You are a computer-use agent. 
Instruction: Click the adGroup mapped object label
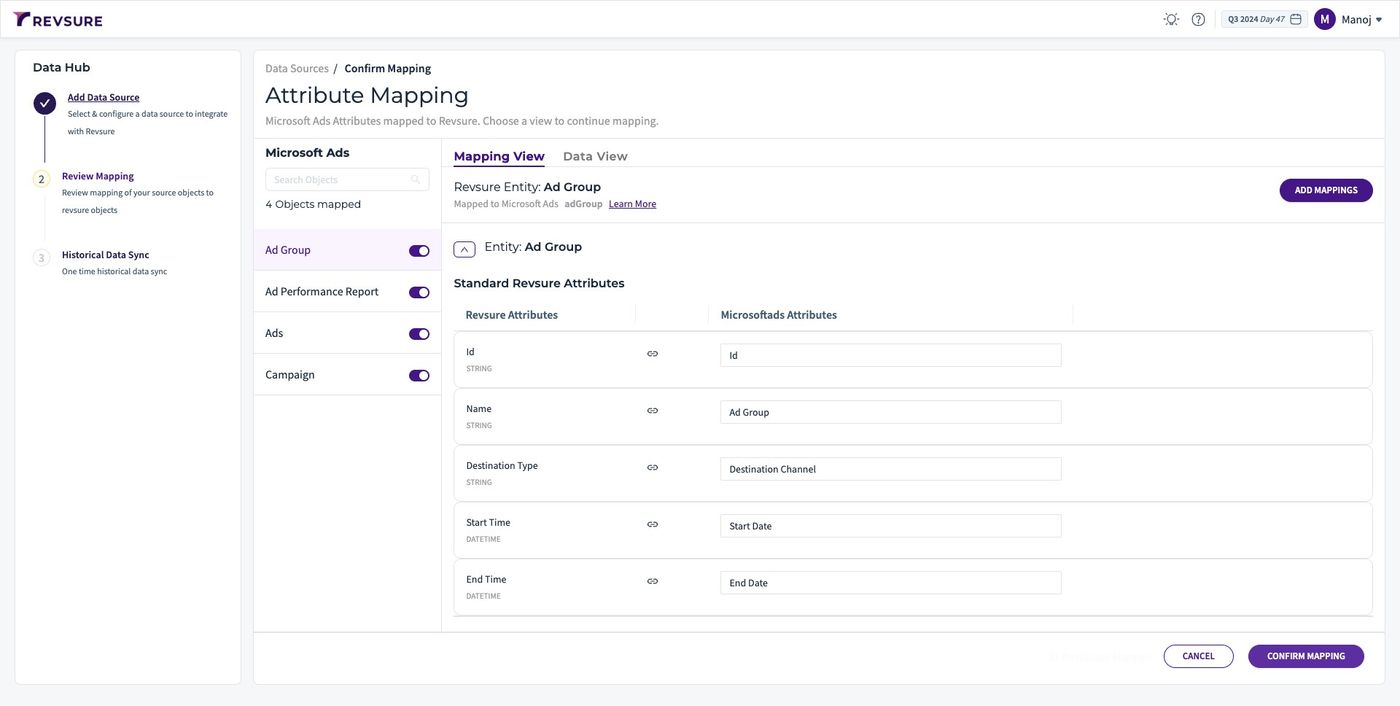point(583,204)
